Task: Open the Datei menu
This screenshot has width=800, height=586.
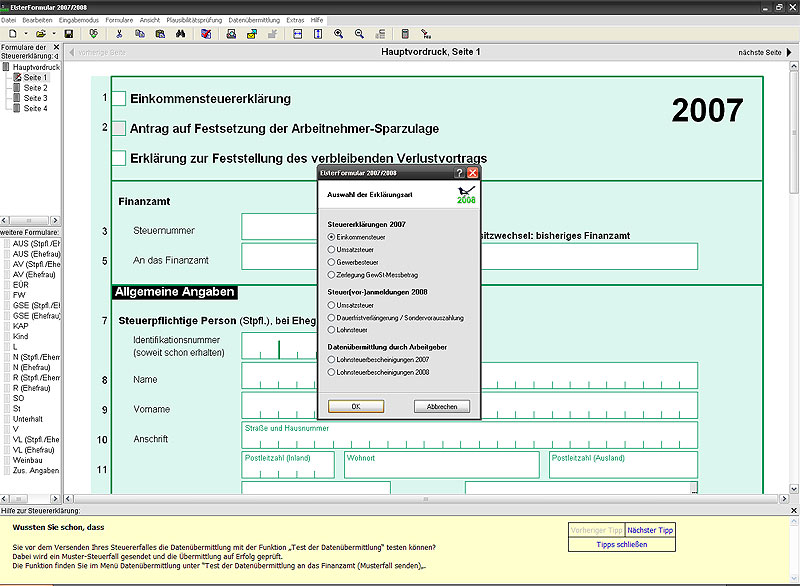Action: tap(8, 20)
